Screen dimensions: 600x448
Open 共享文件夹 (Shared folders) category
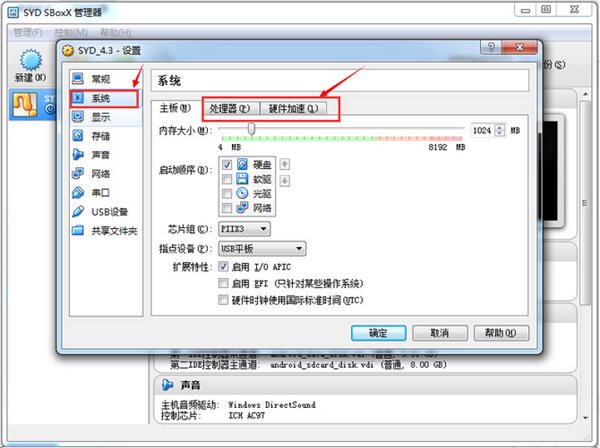105,230
